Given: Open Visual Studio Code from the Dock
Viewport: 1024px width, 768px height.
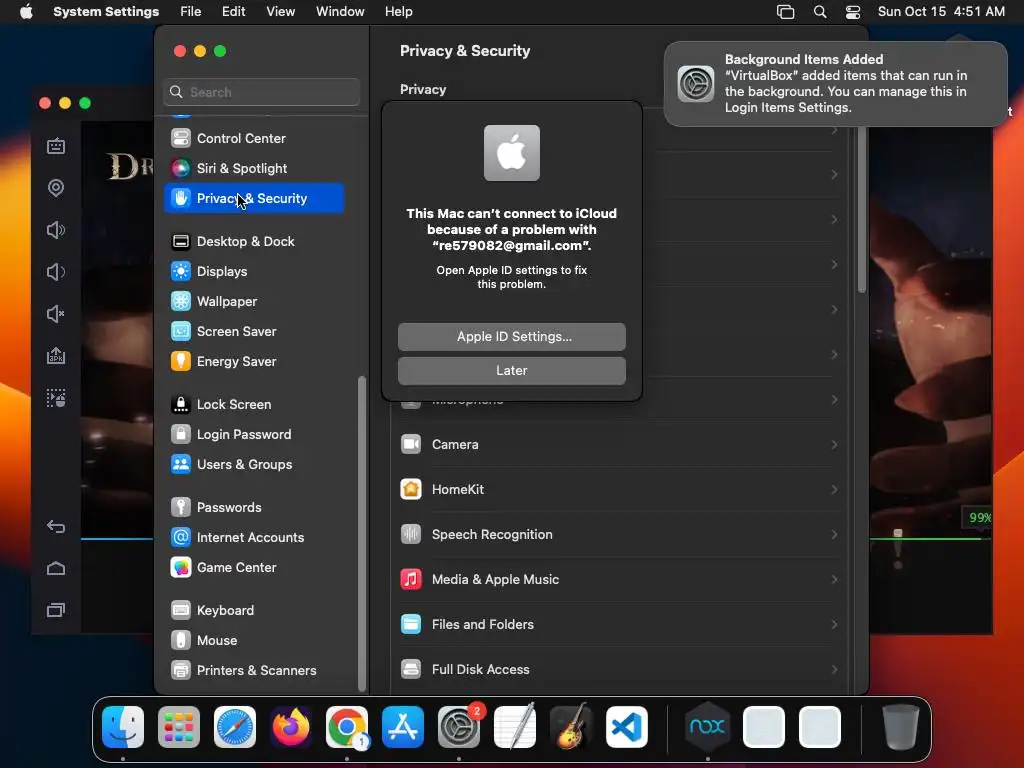Looking at the screenshot, I should 627,727.
